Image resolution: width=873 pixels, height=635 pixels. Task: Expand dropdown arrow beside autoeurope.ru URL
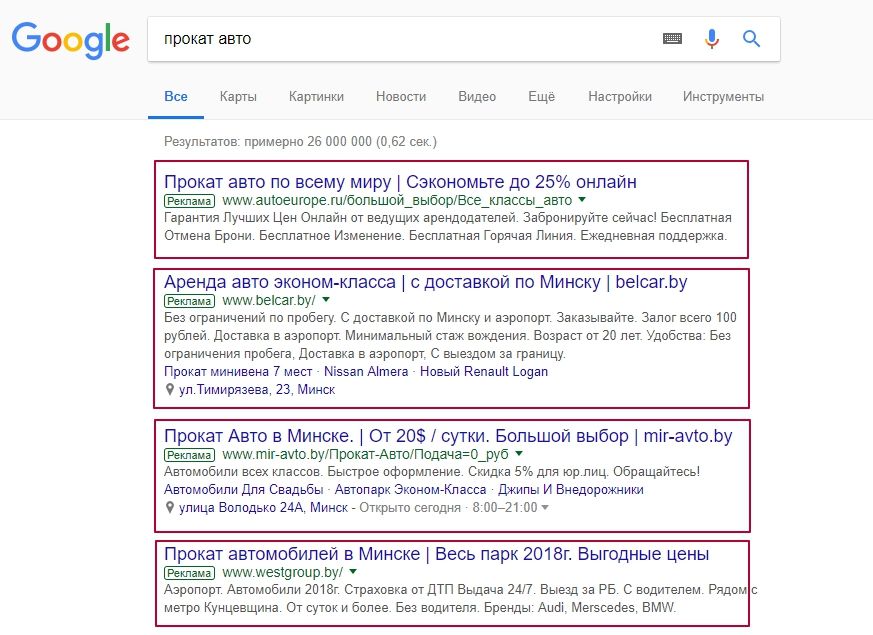click(582, 199)
